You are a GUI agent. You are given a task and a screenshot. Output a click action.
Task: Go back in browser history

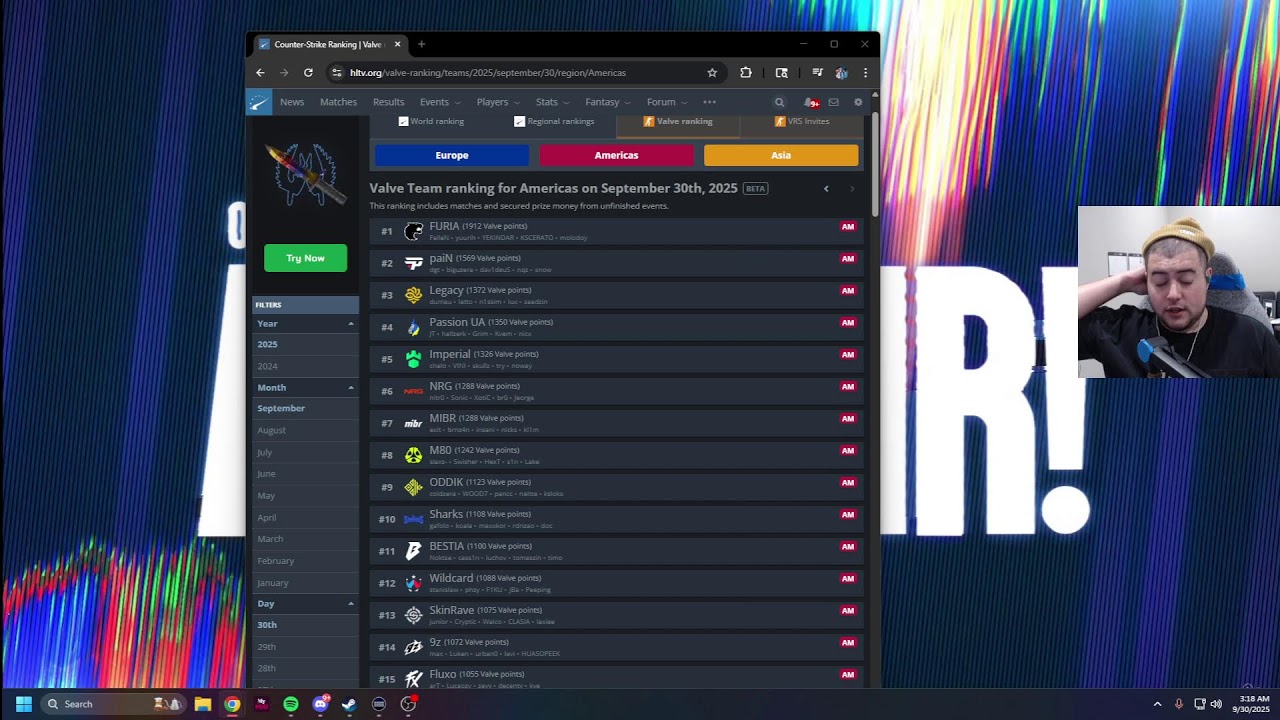[260, 73]
